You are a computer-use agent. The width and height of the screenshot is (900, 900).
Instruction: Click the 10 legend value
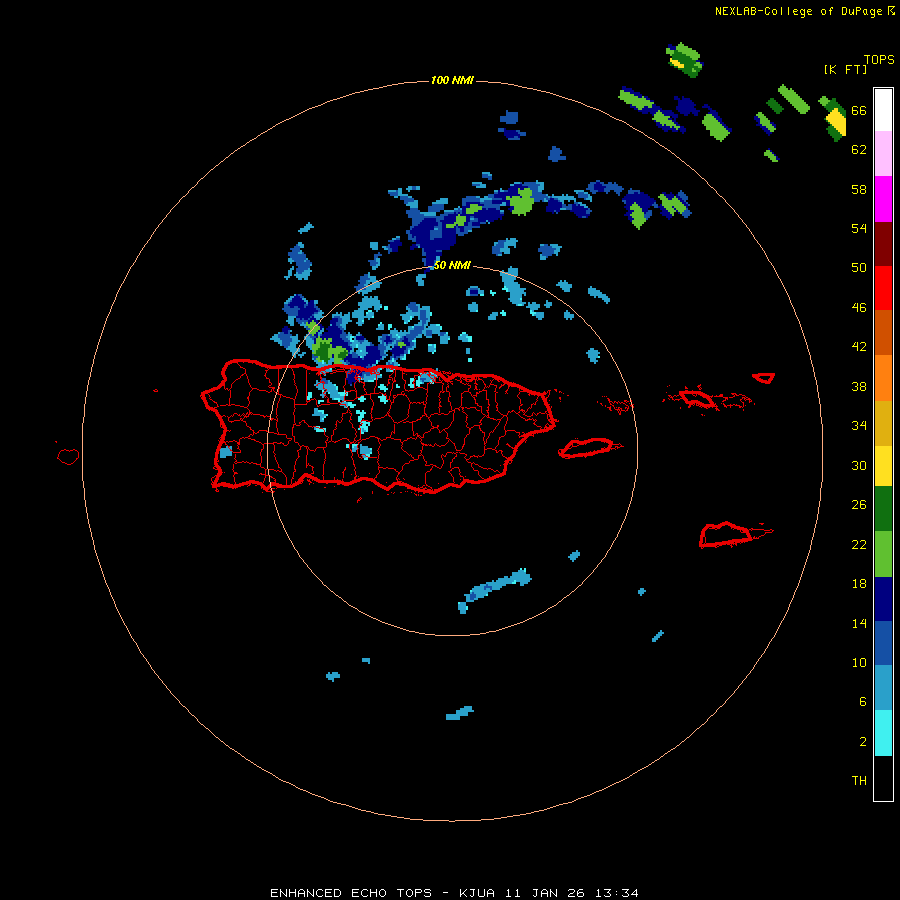(859, 662)
